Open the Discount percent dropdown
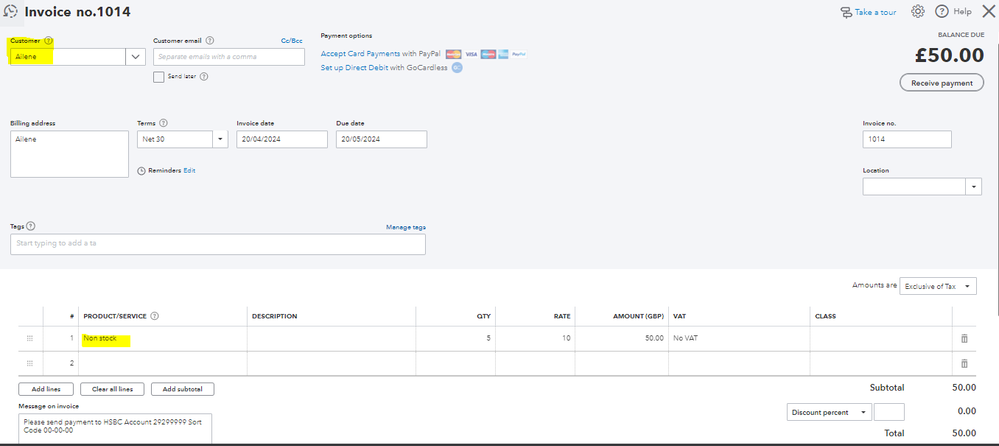Screen dimensions: 999x446 tap(829, 412)
